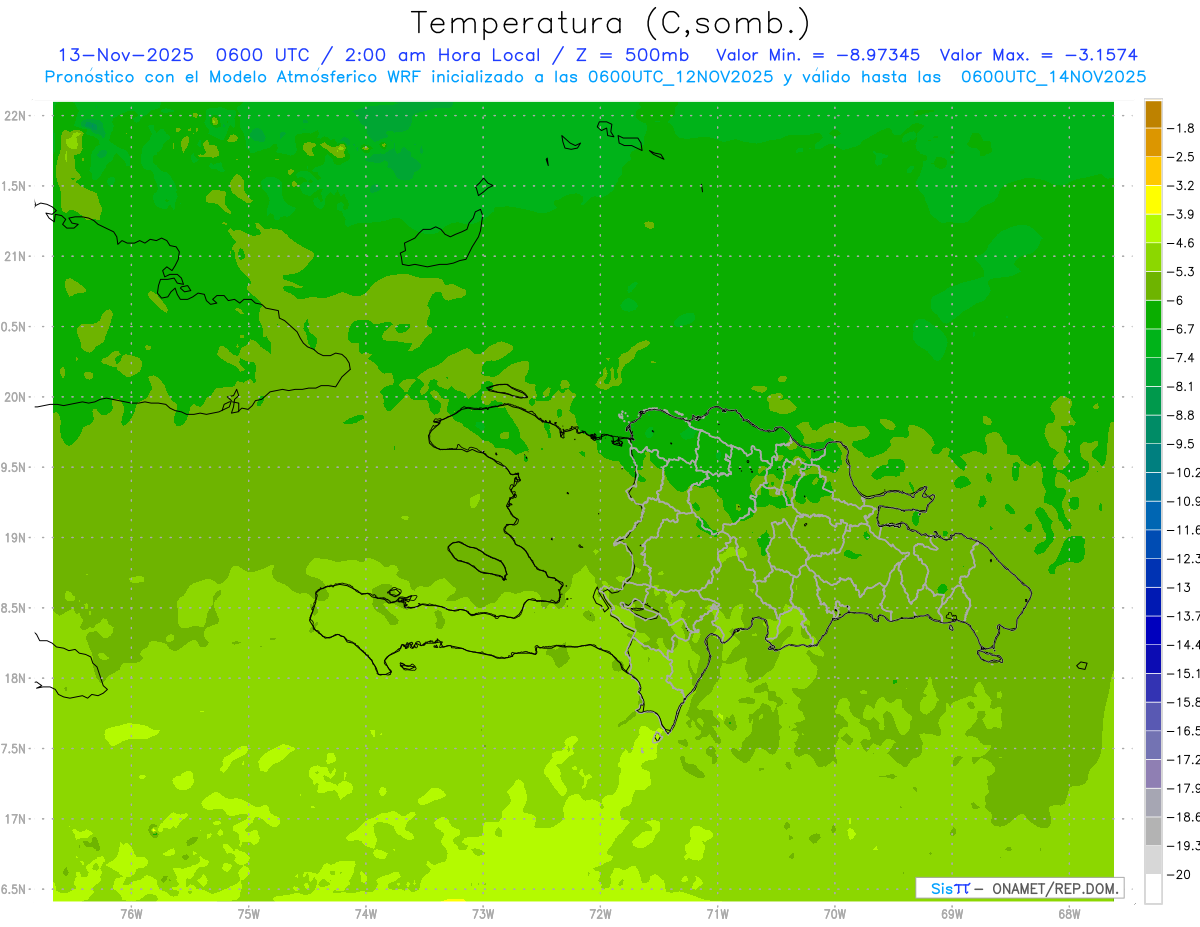Select the date text "13-Nov-2025"
This screenshot has height=927, width=1200.
point(126,55)
